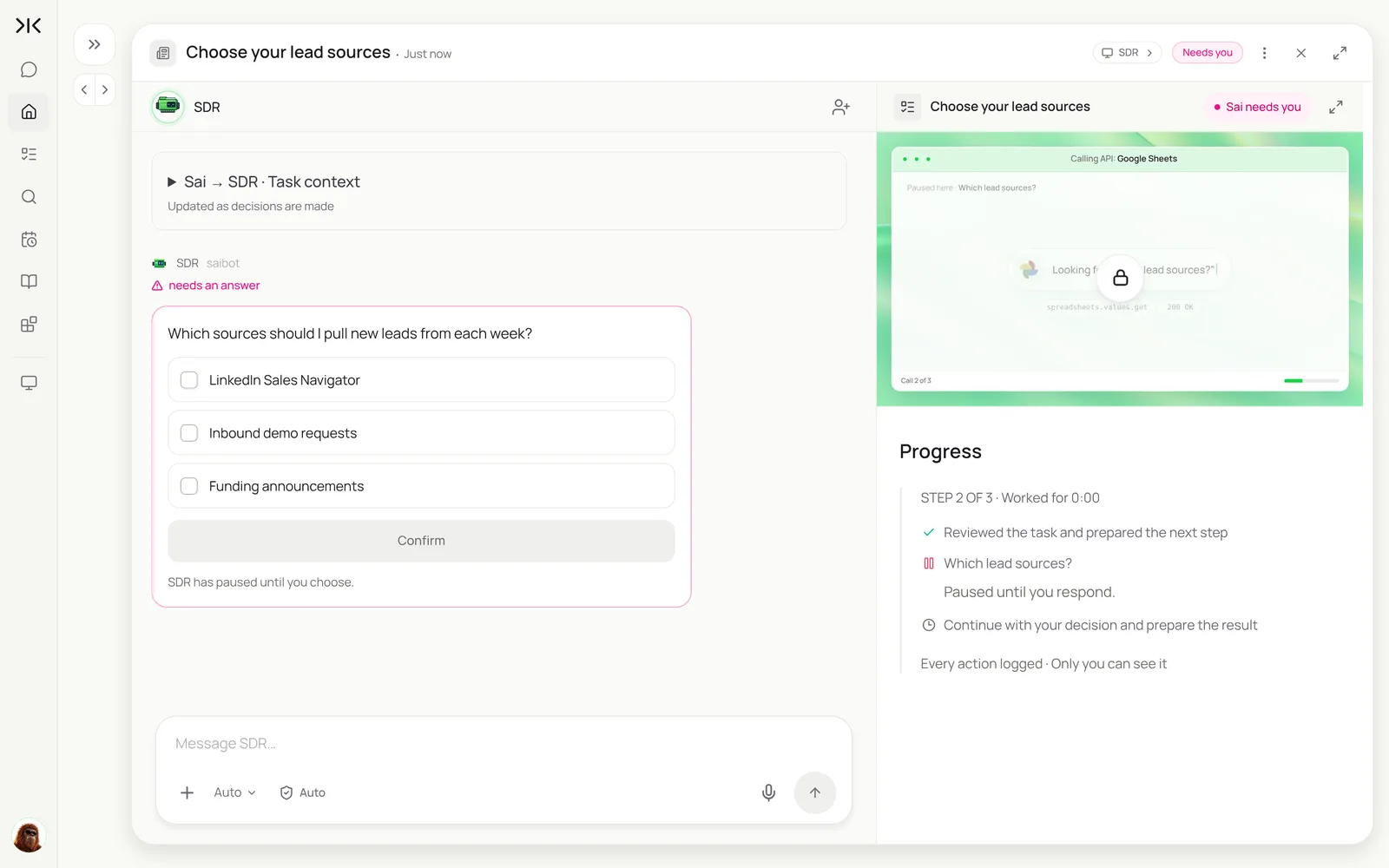Open the monitor icon in the sidebar

point(29,383)
